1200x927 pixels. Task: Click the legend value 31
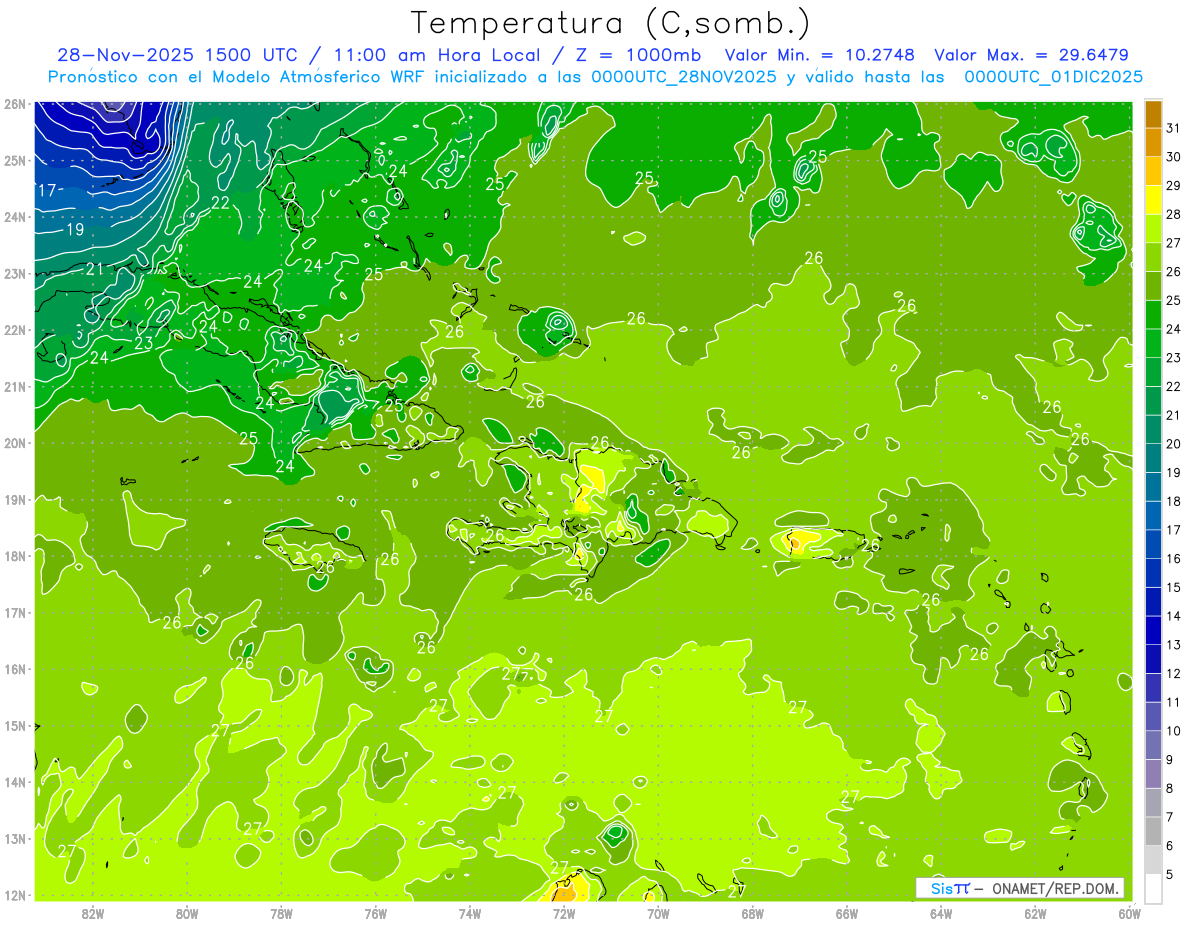pos(1174,128)
